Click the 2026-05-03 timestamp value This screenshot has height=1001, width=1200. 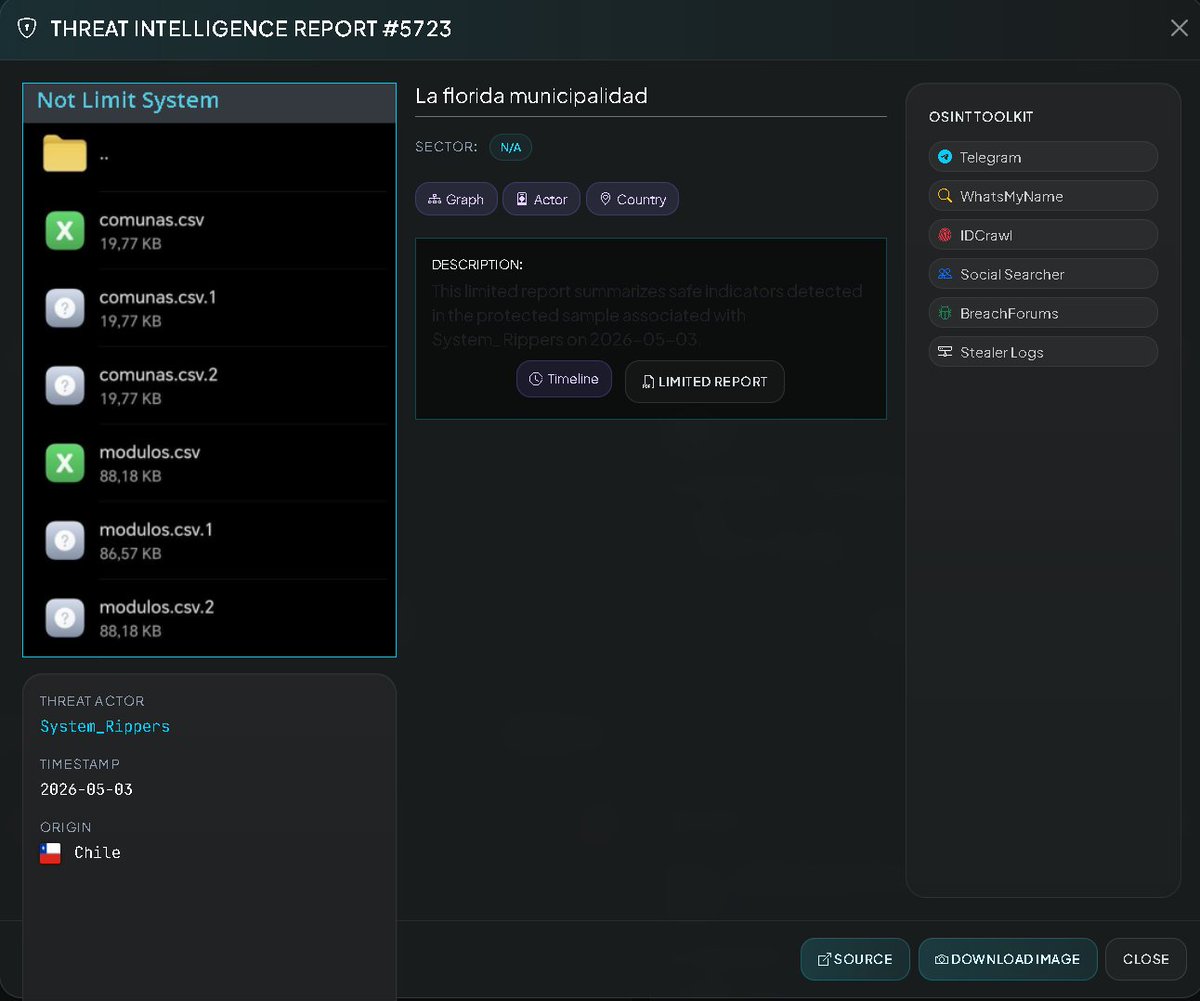coord(86,789)
